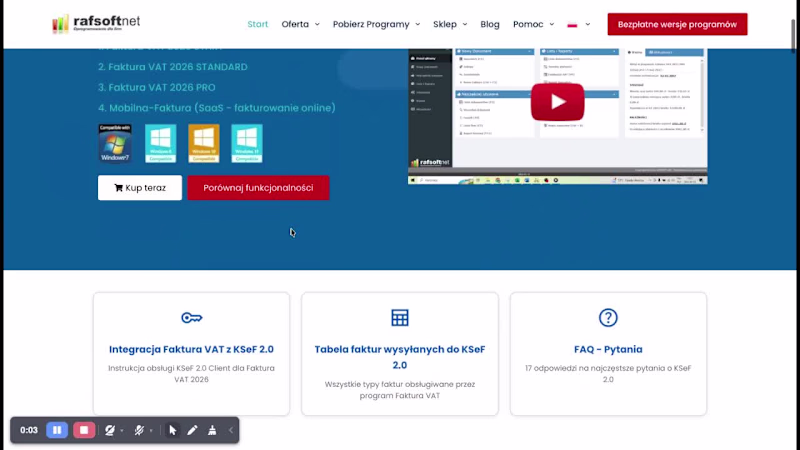Select the pencil drawing tool in recorder
Viewport: 800px width, 450px height.
pos(192,430)
